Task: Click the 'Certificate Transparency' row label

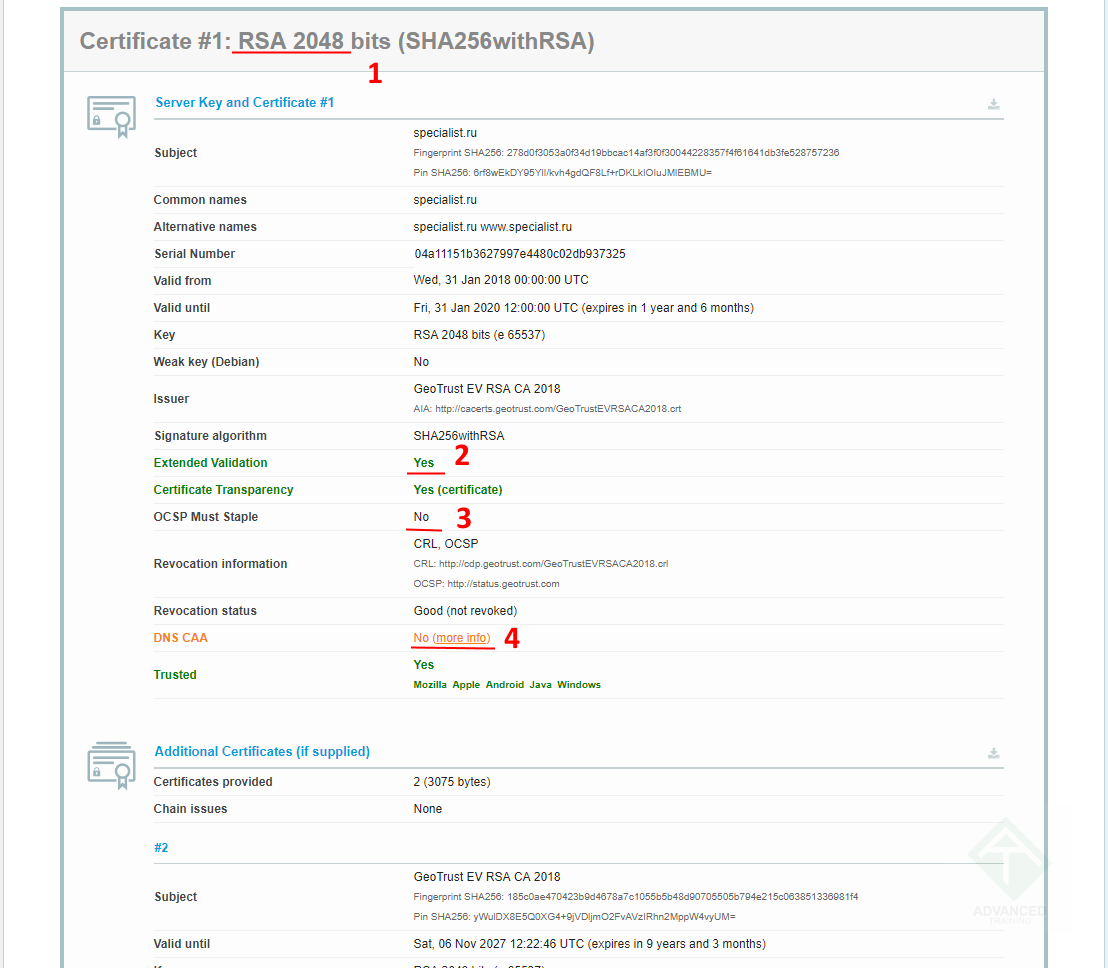Action: pos(223,490)
